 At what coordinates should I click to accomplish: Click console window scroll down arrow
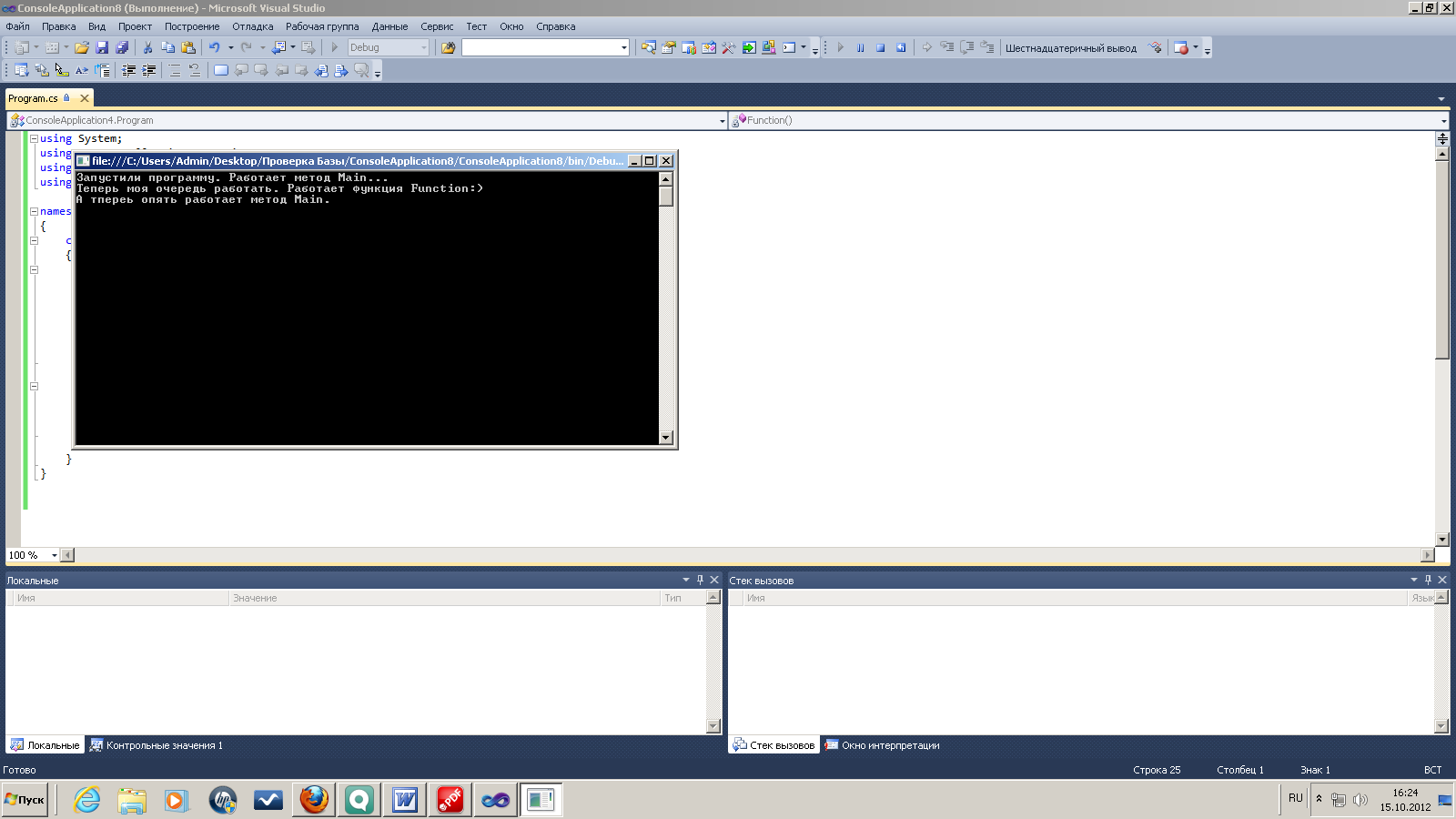(x=666, y=438)
